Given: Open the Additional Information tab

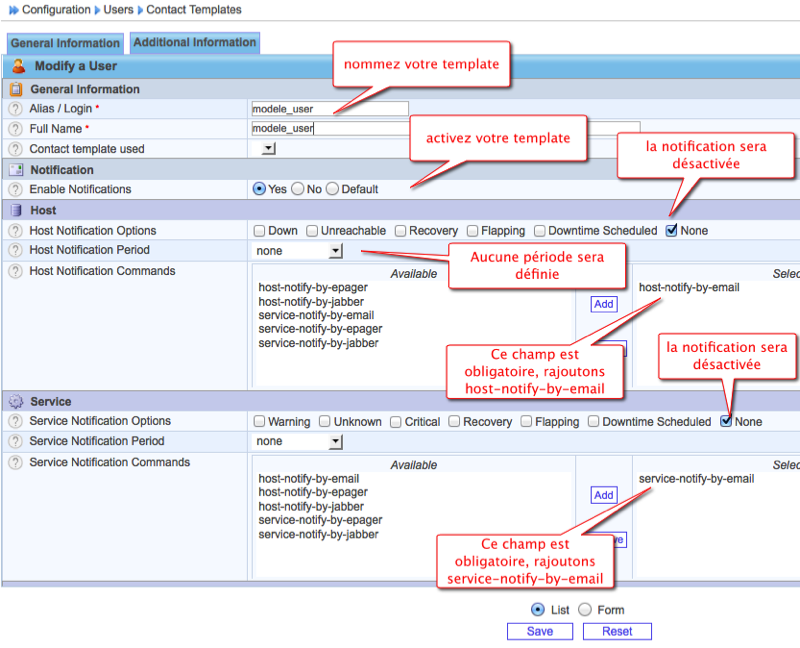Looking at the screenshot, I should 194,43.
